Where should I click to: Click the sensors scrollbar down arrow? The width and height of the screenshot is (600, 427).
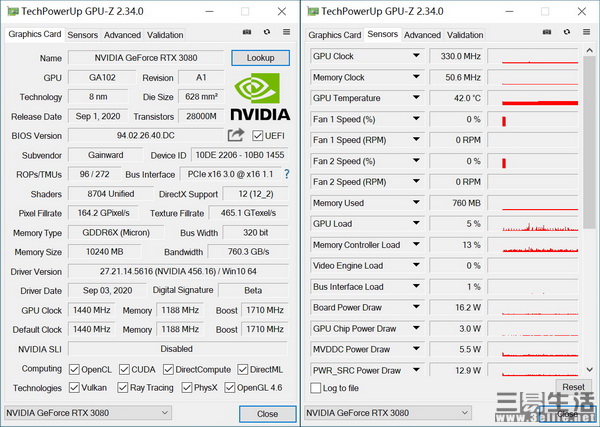point(589,370)
